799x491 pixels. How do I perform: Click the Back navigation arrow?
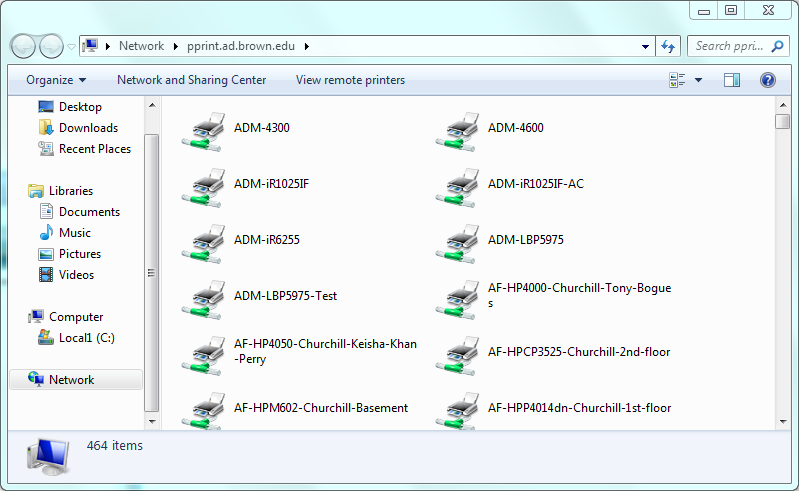point(23,47)
